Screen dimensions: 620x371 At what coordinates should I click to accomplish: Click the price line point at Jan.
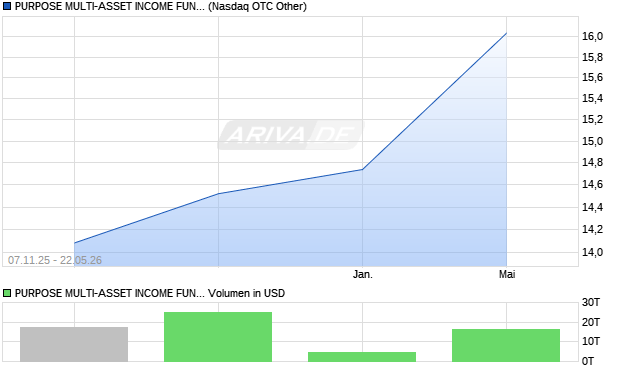(x=363, y=170)
